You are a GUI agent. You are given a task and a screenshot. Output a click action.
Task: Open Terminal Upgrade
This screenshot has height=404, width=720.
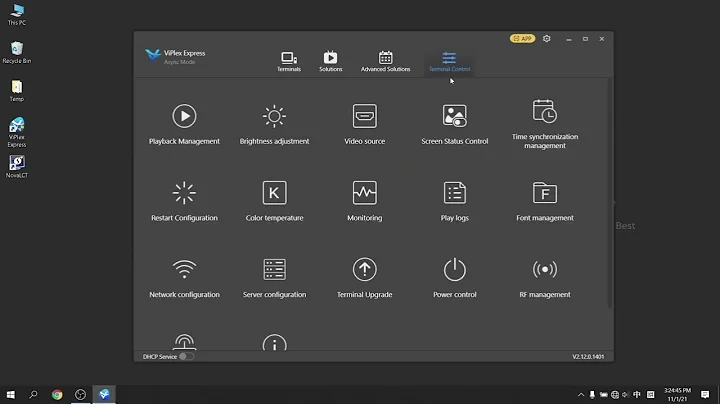(x=365, y=278)
